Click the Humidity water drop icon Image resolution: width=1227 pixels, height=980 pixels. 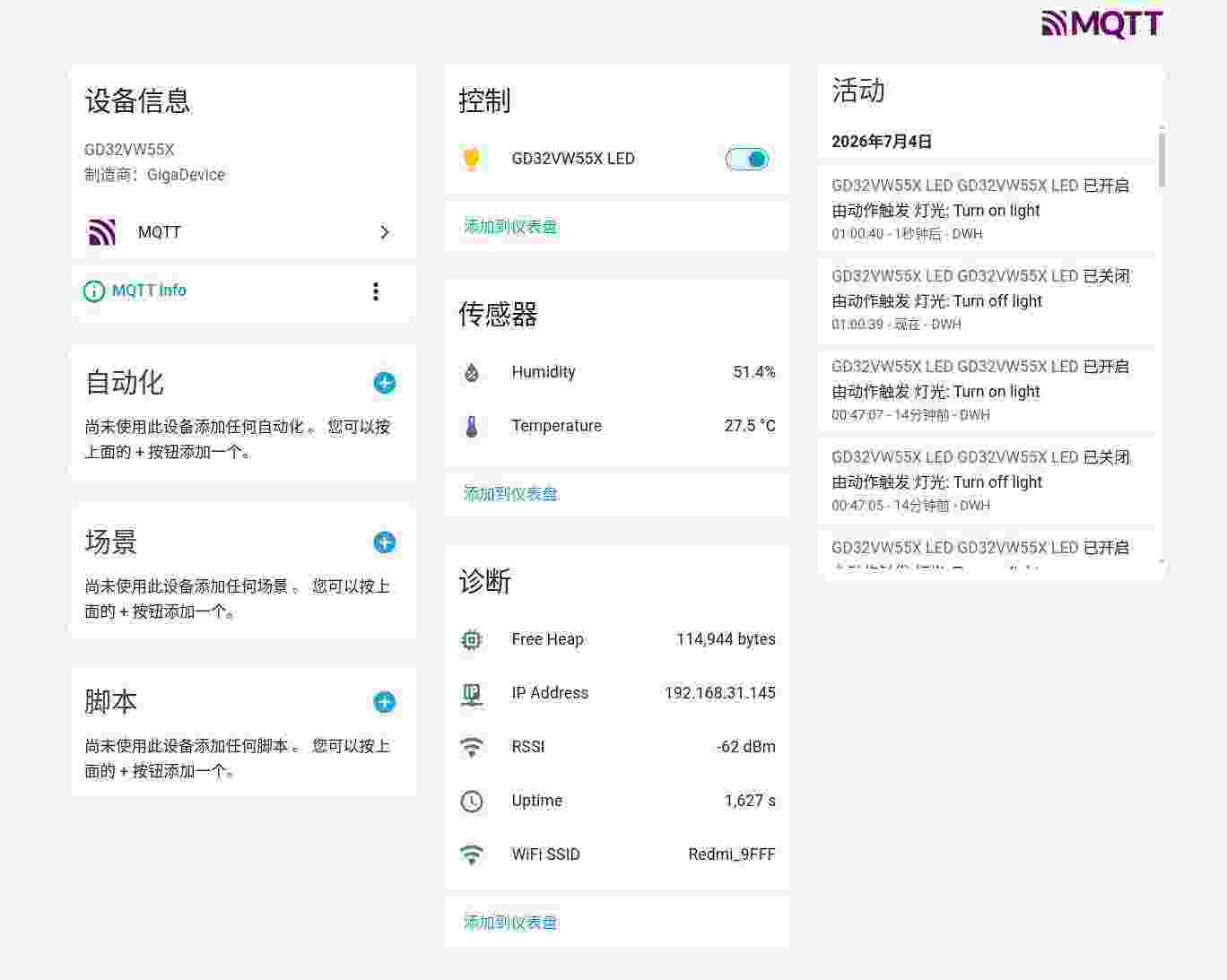point(472,372)
